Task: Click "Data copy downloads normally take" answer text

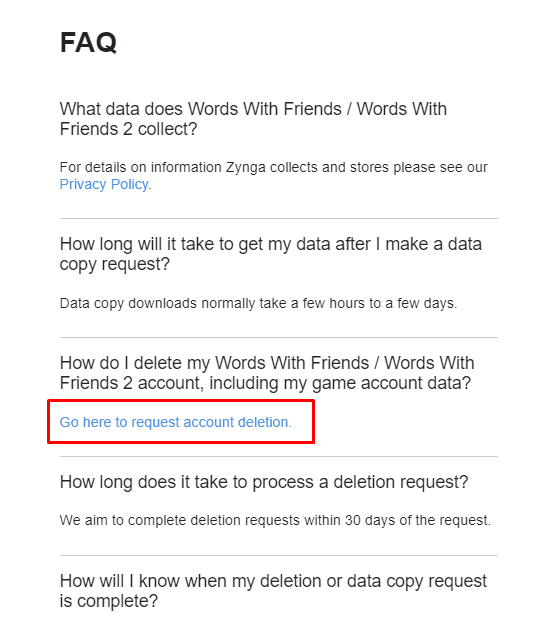Action: point(258,303)
